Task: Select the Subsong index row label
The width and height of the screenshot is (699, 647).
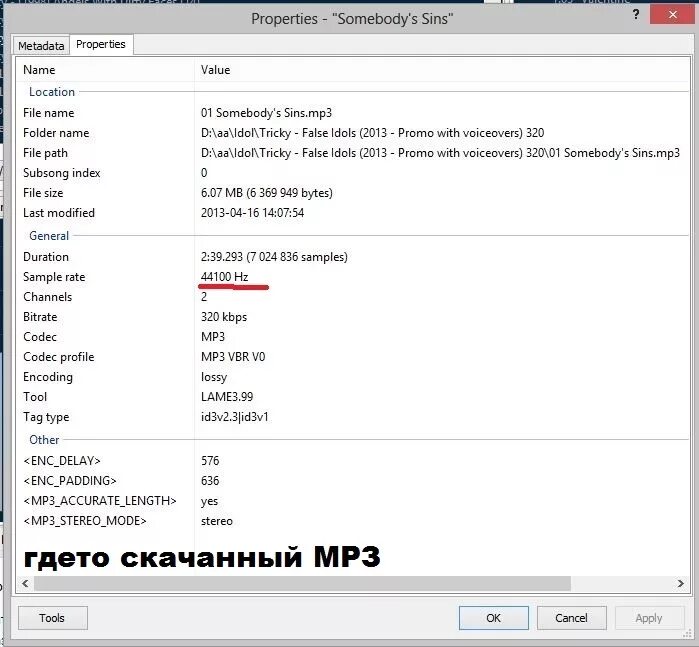Action: coord(62,173)
